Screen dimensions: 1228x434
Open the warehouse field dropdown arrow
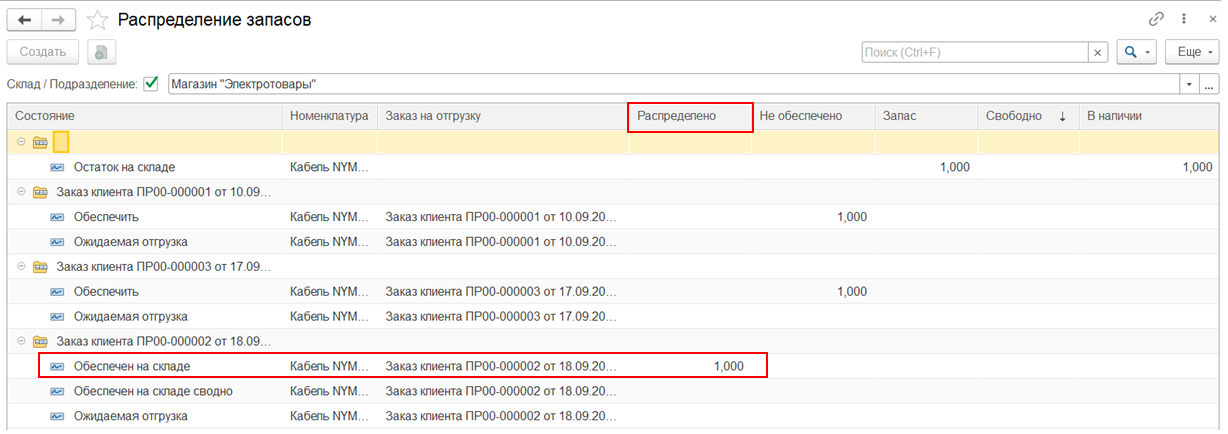pos(1189,84)
